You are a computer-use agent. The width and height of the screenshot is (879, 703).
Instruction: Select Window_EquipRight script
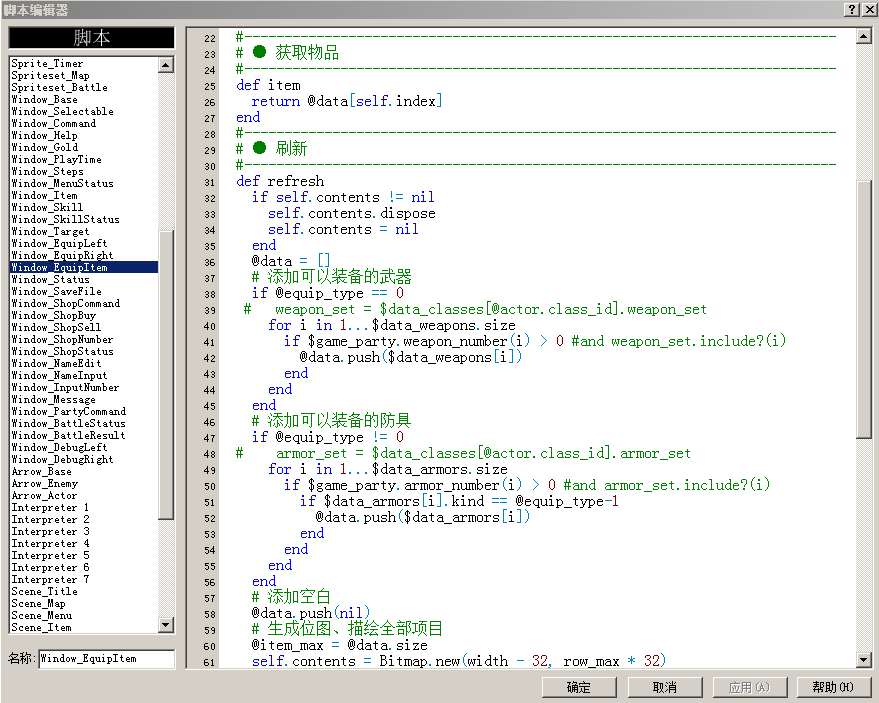(x=62, y=256)
